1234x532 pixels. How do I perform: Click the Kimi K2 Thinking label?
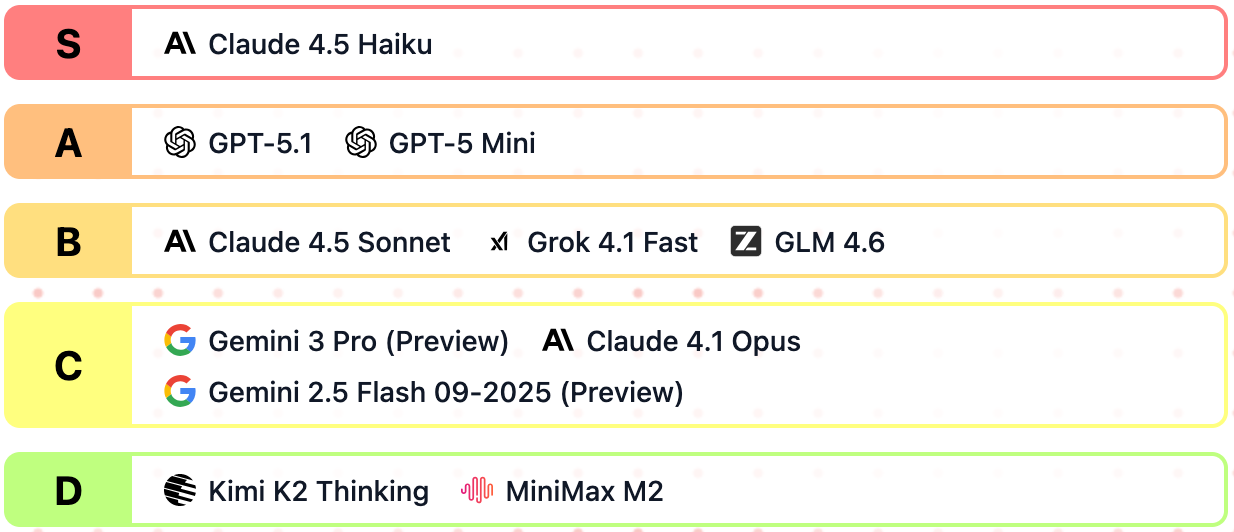[318, 491]
